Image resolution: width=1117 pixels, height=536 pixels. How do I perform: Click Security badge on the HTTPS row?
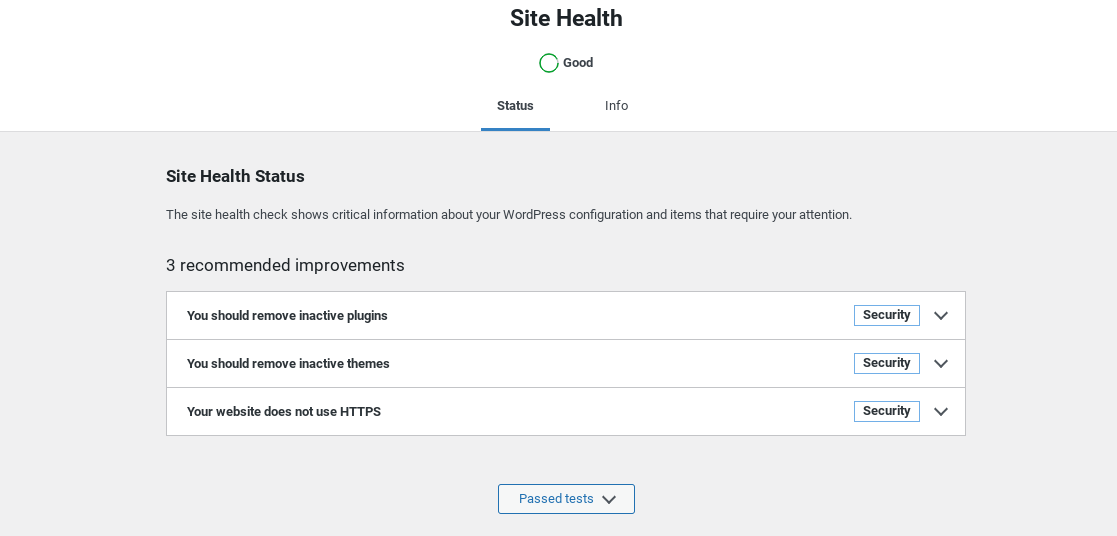pyautogui.click(x=886, y=411)
